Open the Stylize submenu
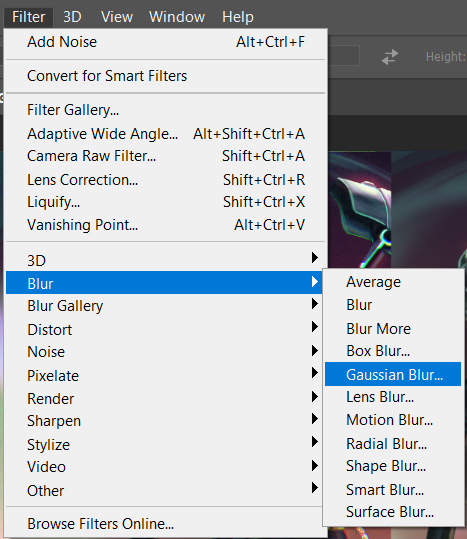The image size is (467, 539). (x=164, y=444)
